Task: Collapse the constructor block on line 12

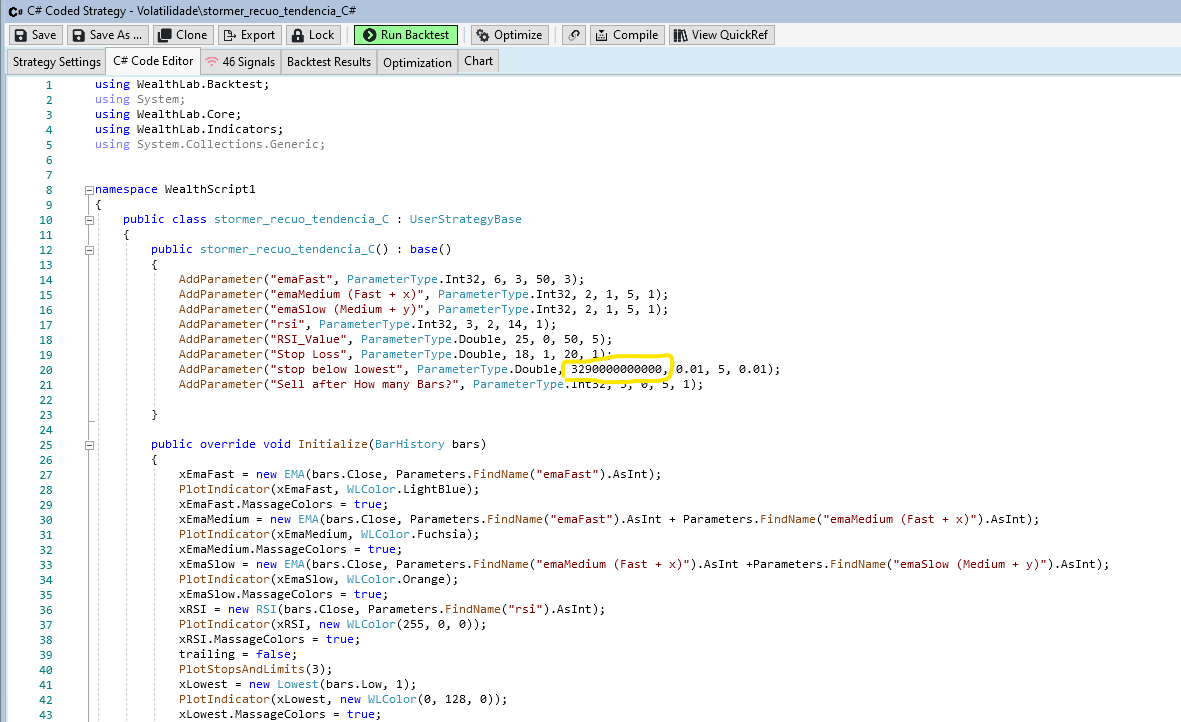Action: click(89, 249)
